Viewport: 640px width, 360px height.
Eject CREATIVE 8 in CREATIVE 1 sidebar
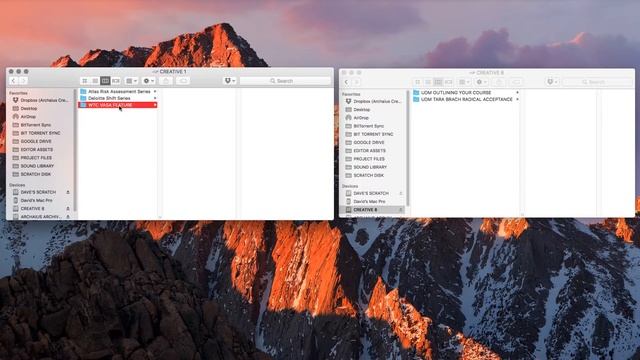pos(68,209)
